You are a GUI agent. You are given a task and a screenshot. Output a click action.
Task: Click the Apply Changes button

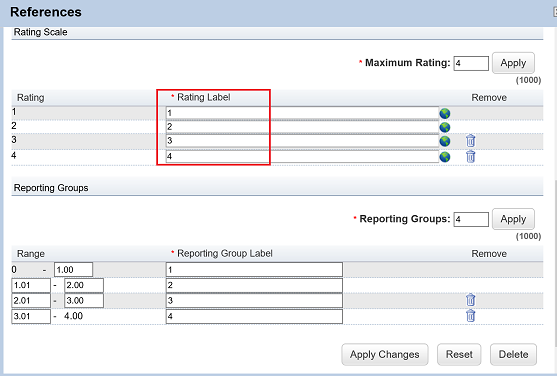coord(385,354)
